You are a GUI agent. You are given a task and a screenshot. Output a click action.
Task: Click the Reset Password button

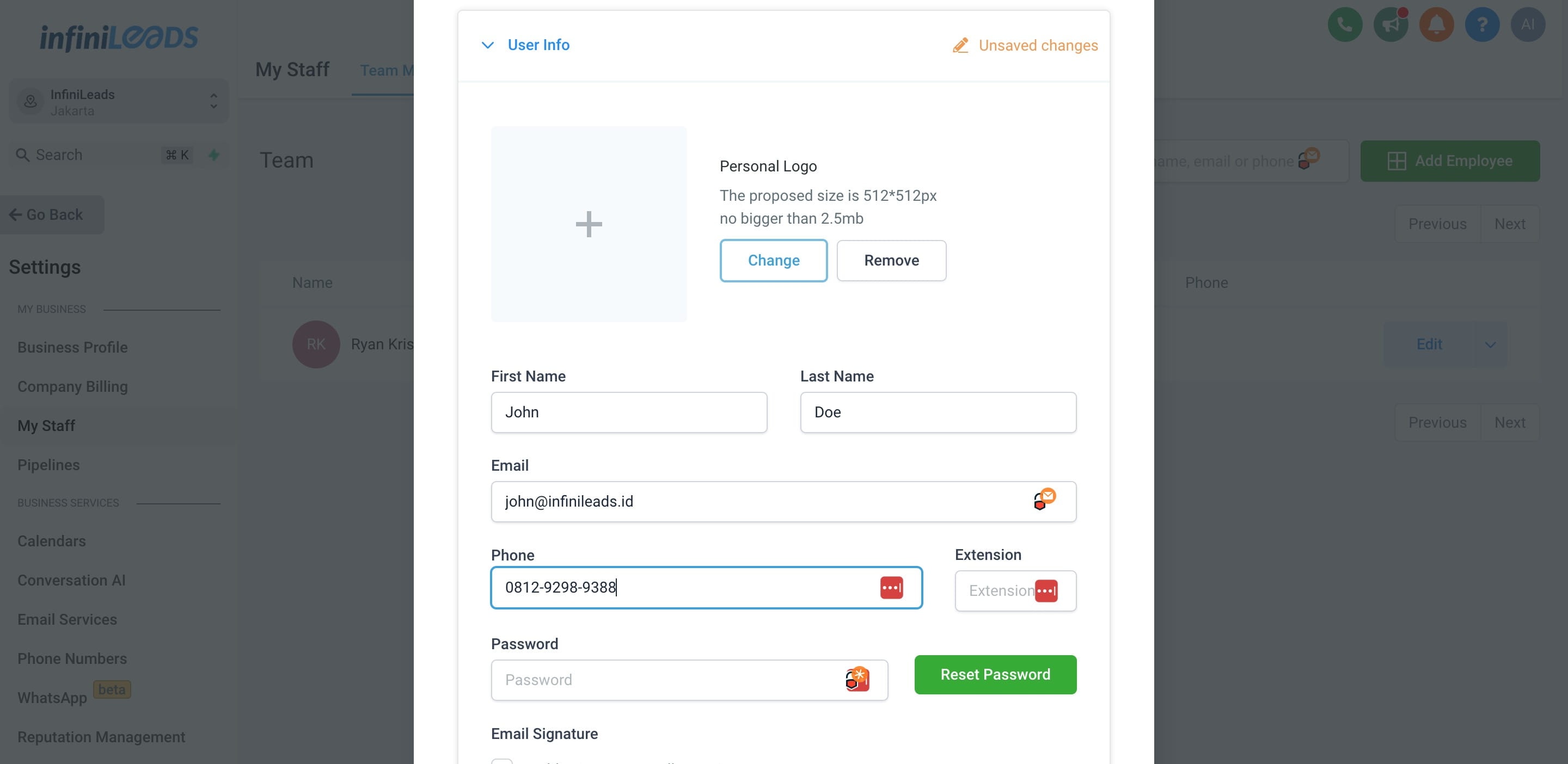point(995,674)
